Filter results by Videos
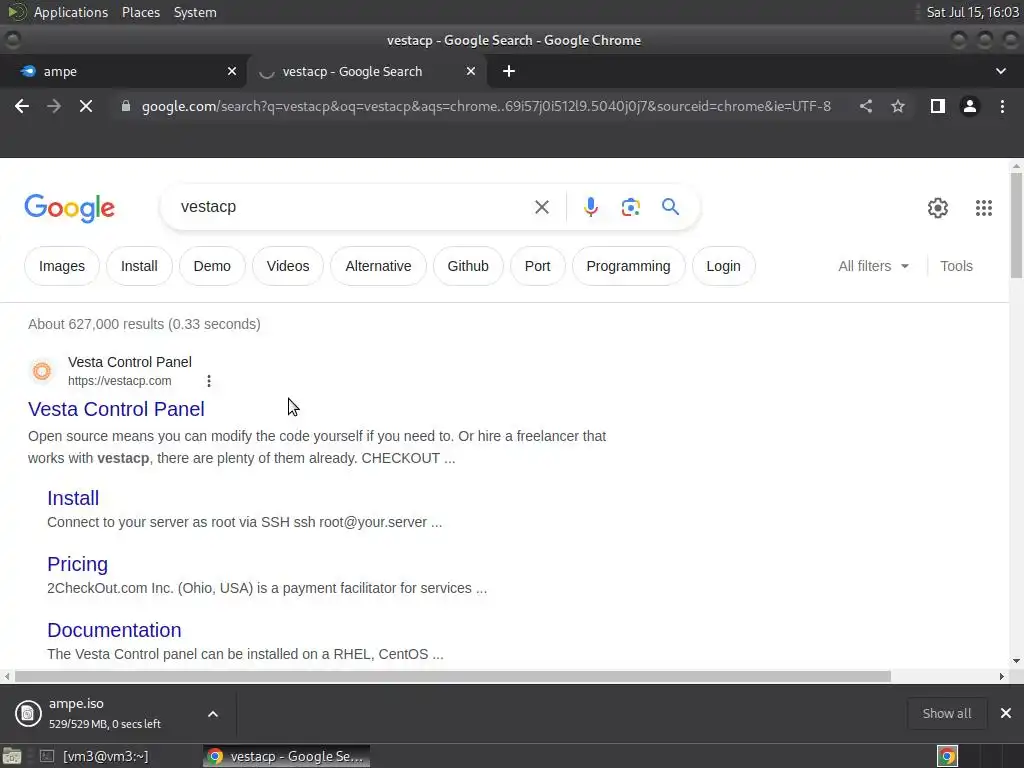The image size is (1024, 768). (288, 266)
